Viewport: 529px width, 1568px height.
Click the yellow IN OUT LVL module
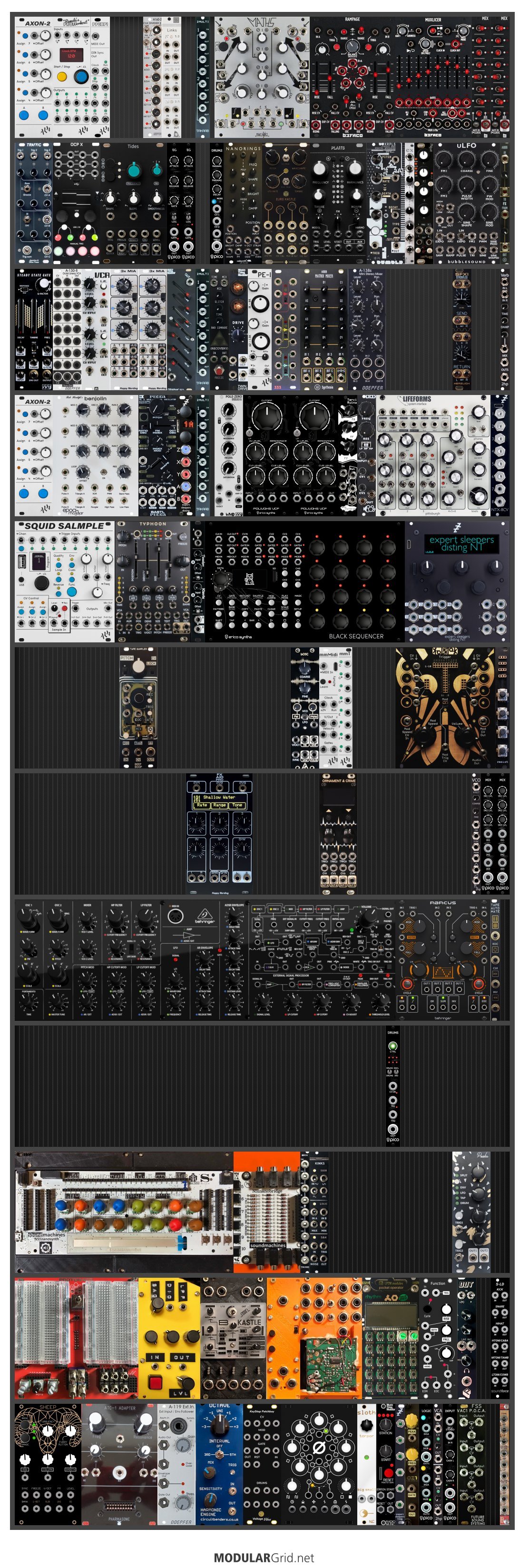(169, 1338)
